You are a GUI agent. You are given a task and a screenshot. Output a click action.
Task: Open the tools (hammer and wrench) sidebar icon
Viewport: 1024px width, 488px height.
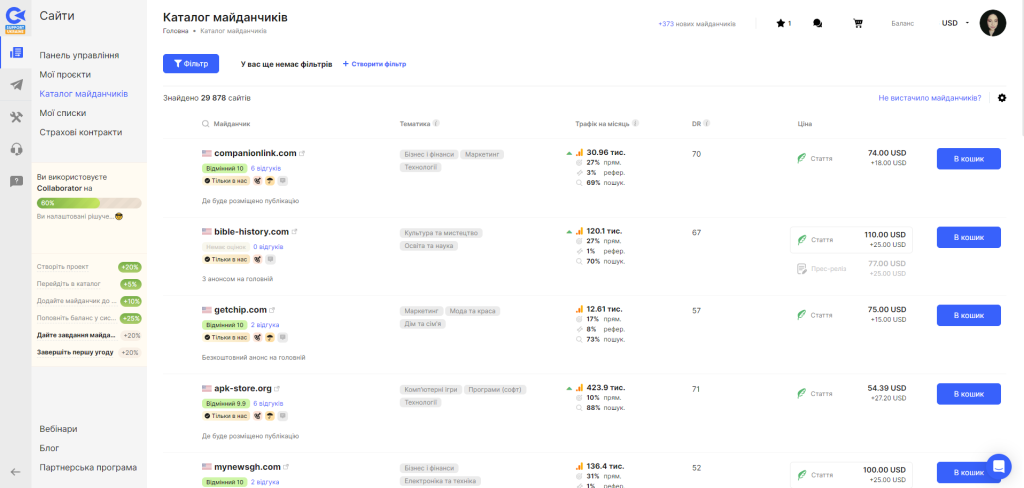coord(16,117)
